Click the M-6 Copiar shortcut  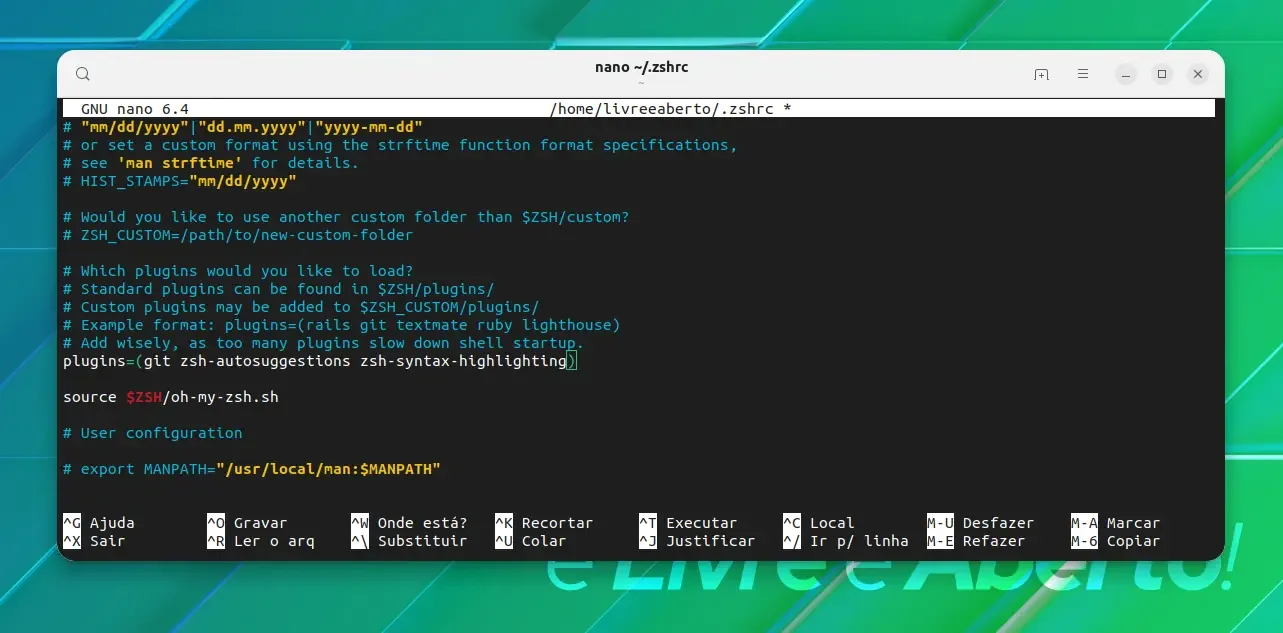pyautogui.click(x=1116, y=541)
